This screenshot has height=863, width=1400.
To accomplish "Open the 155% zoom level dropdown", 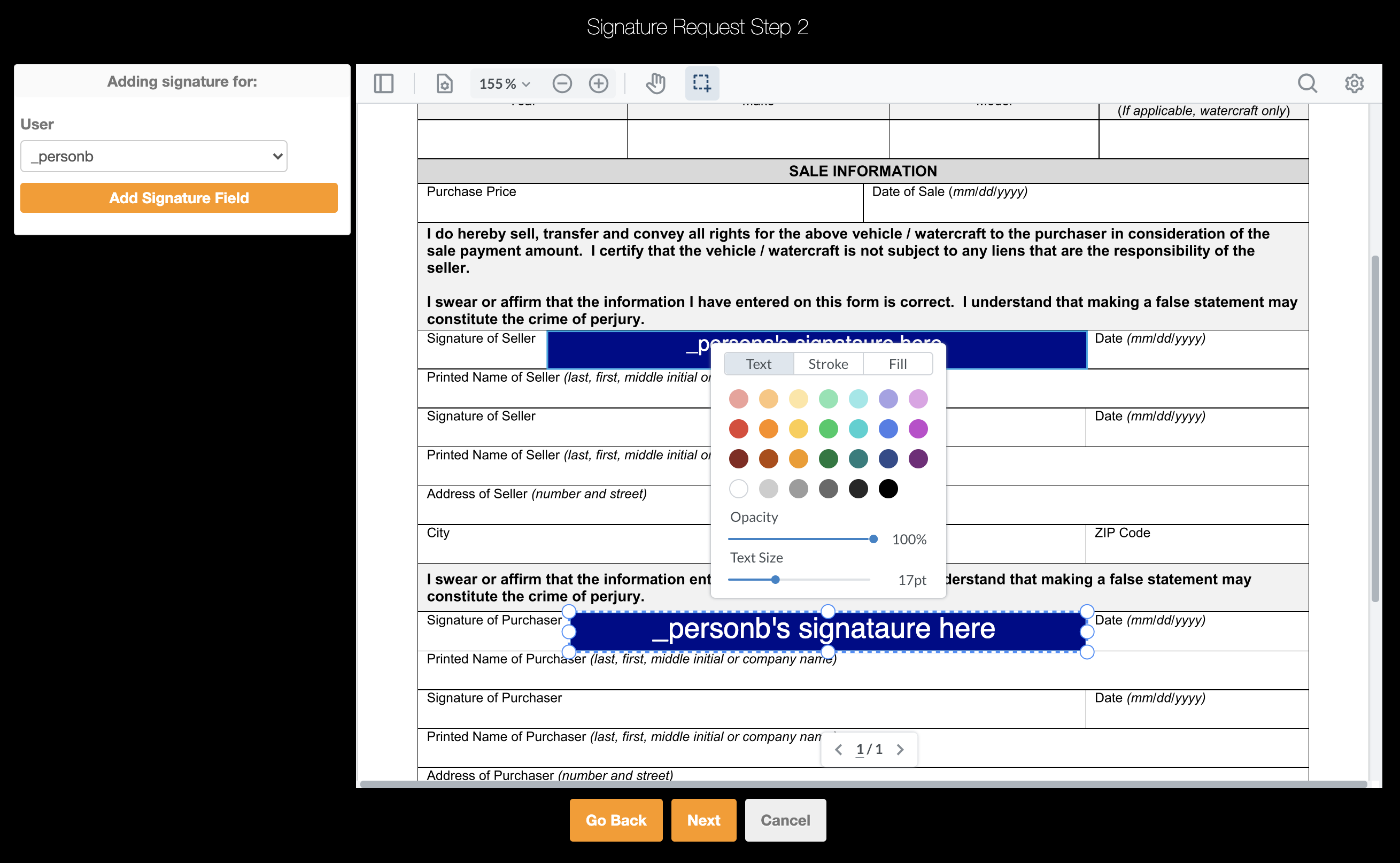I will click(505, 84).
